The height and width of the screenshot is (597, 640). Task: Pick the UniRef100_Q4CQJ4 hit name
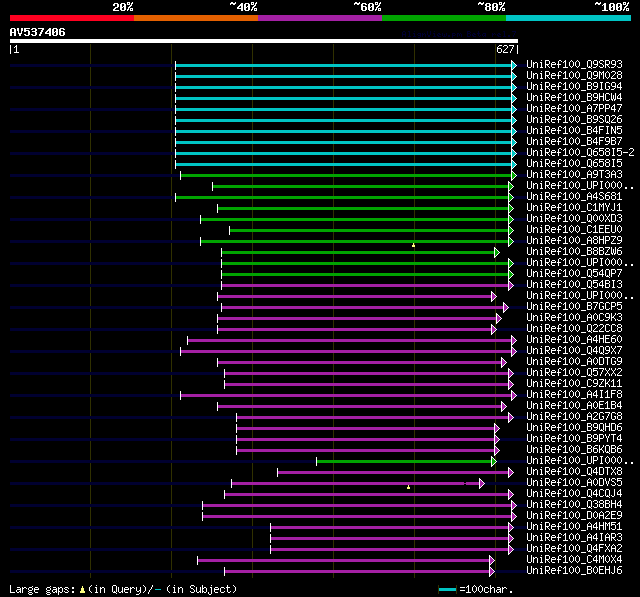(574, 494)
